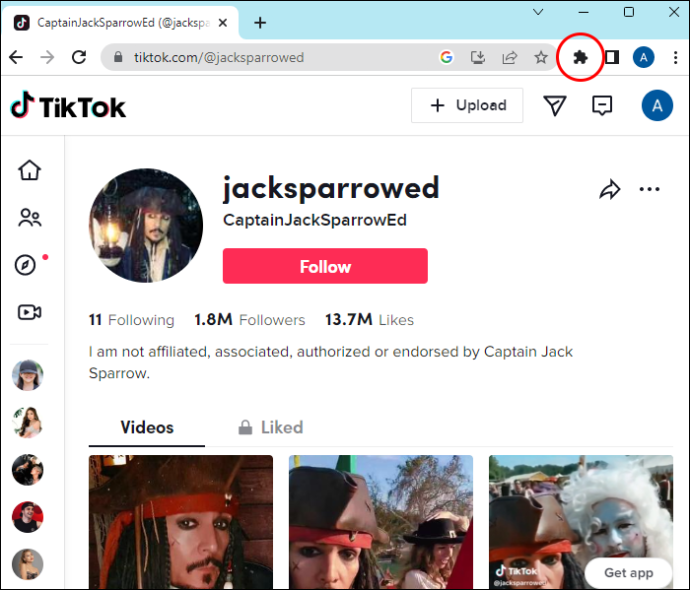
Task: Click the Upload button
Action: point(467,106)
